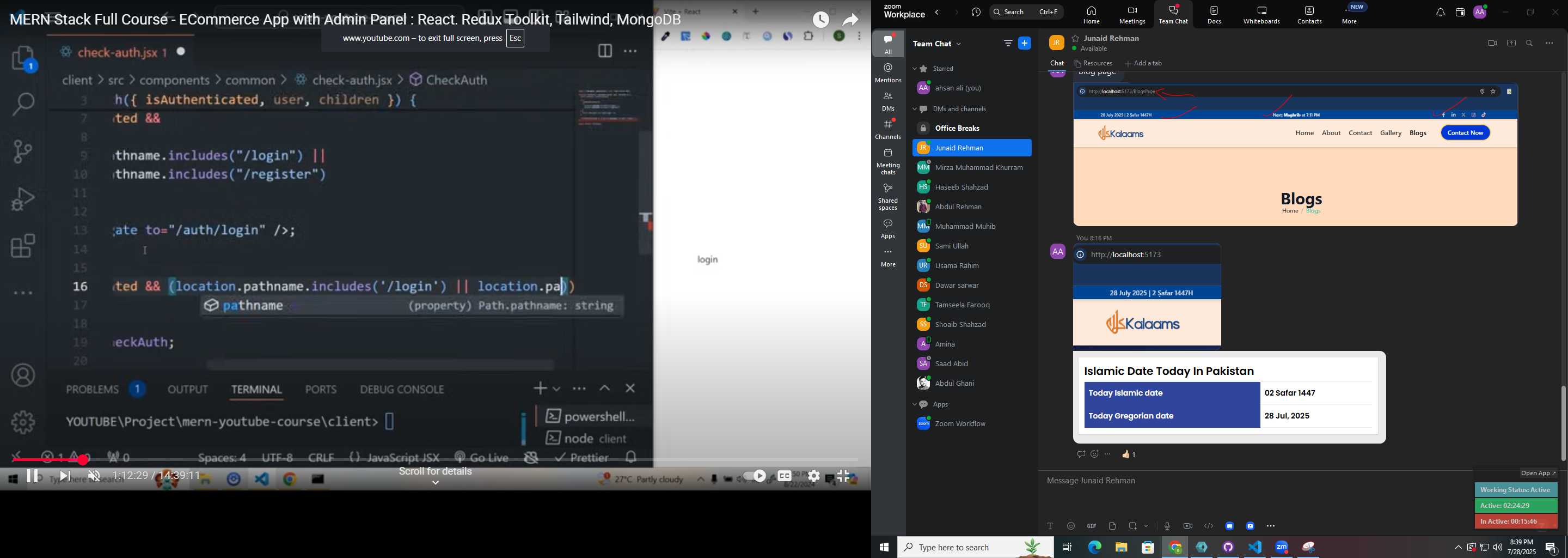Expand Scroll for details chevron
This screenshot has height=558, width=1568.
click(435, 483)
